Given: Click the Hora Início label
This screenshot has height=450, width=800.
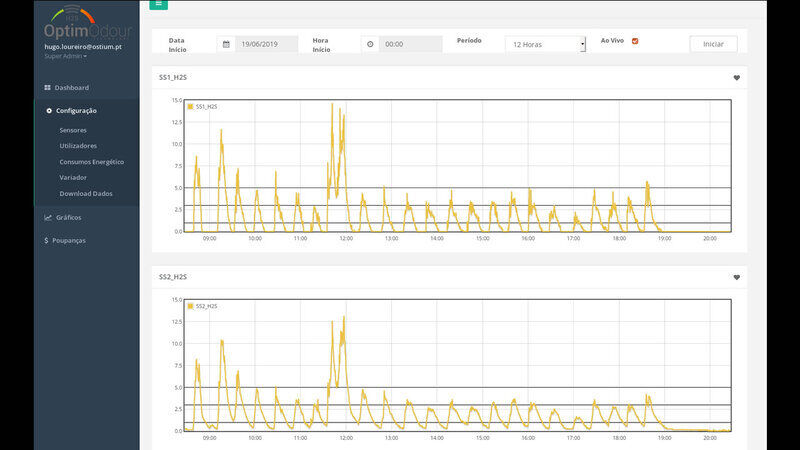Looking at the screenshot, I should coord(321,45).
